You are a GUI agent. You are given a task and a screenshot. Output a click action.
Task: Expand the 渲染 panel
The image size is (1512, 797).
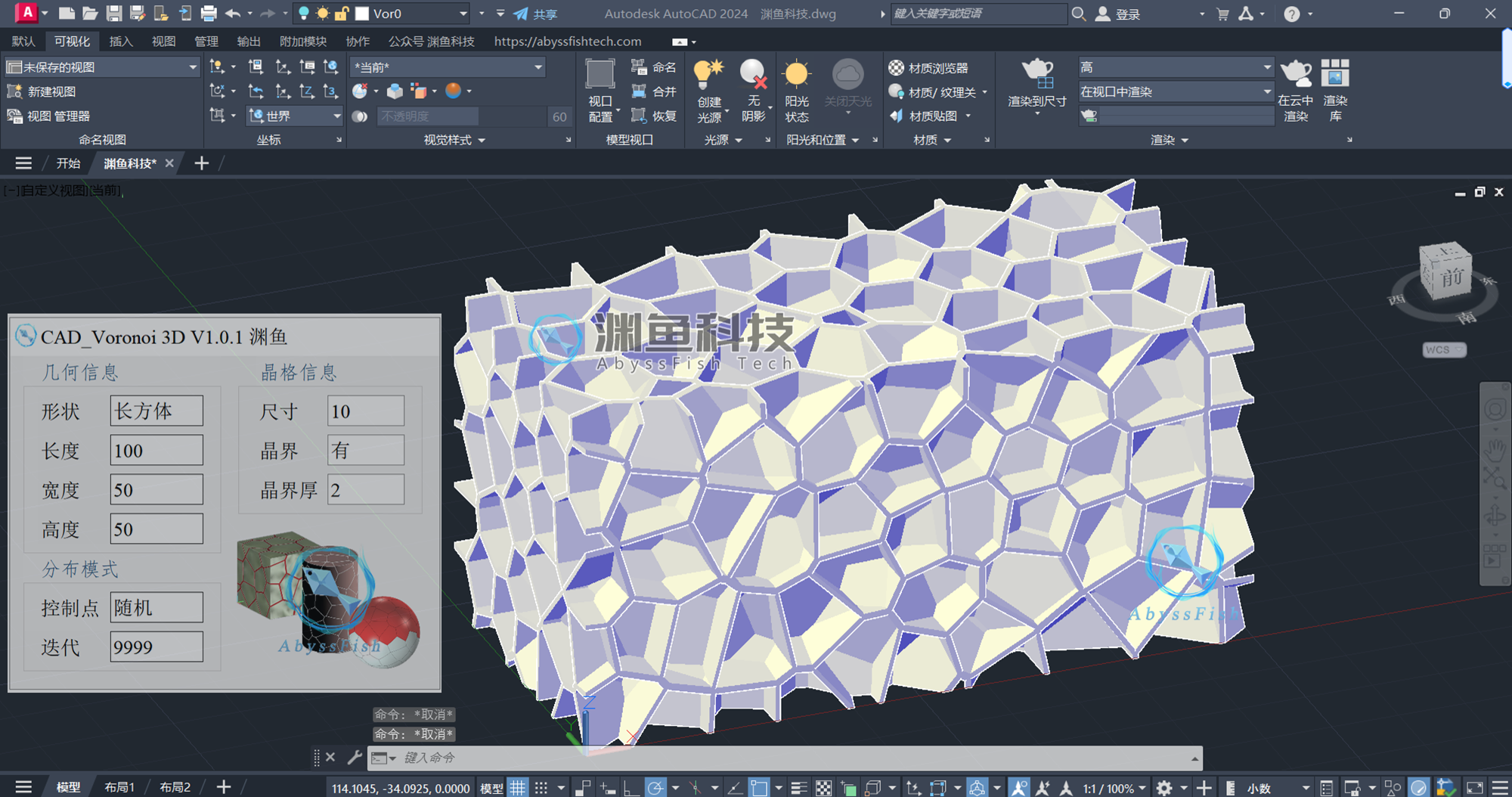point(1170,140)
